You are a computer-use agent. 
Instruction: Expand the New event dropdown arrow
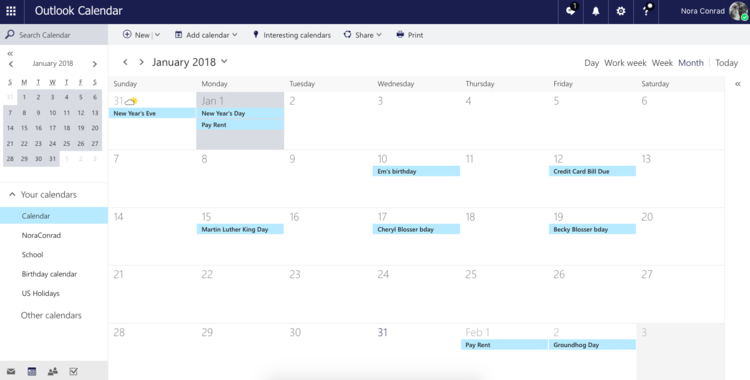pos(157,35)
